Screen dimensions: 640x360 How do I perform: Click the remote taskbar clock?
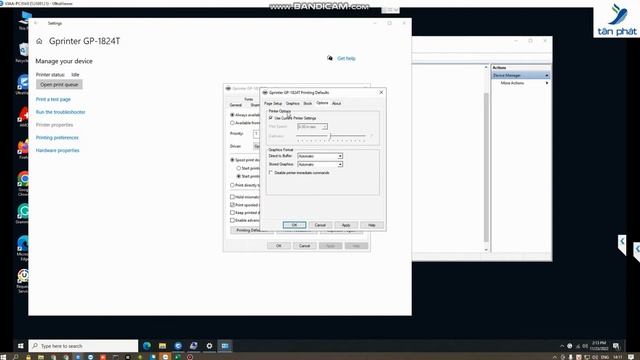pos(599,346)
